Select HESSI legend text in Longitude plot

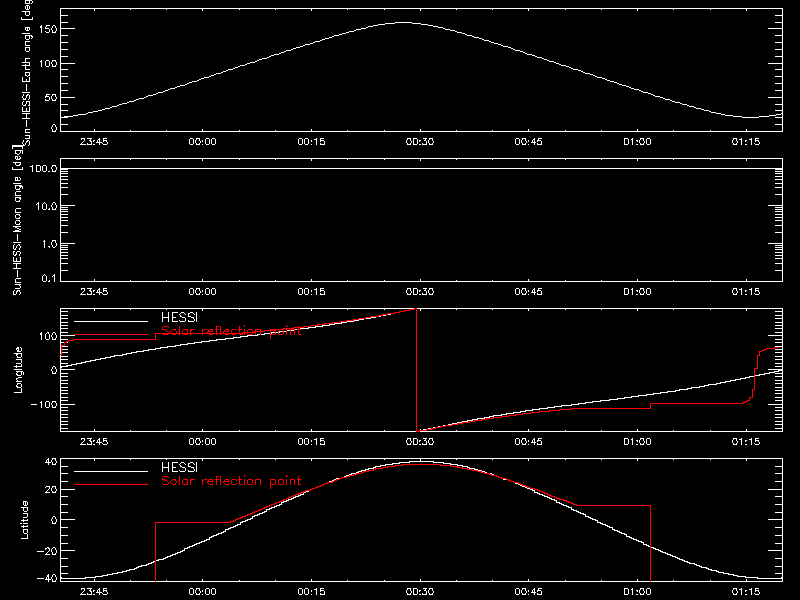tap(179, 317)
